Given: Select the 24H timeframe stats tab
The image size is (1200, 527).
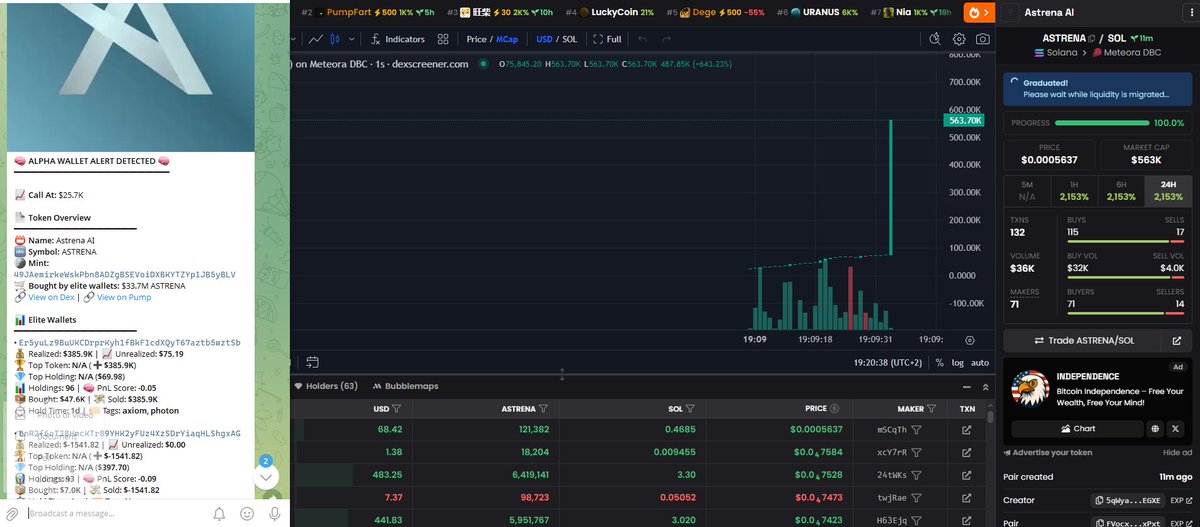Looking at the screenshot, I should [x=1168, y=190].
